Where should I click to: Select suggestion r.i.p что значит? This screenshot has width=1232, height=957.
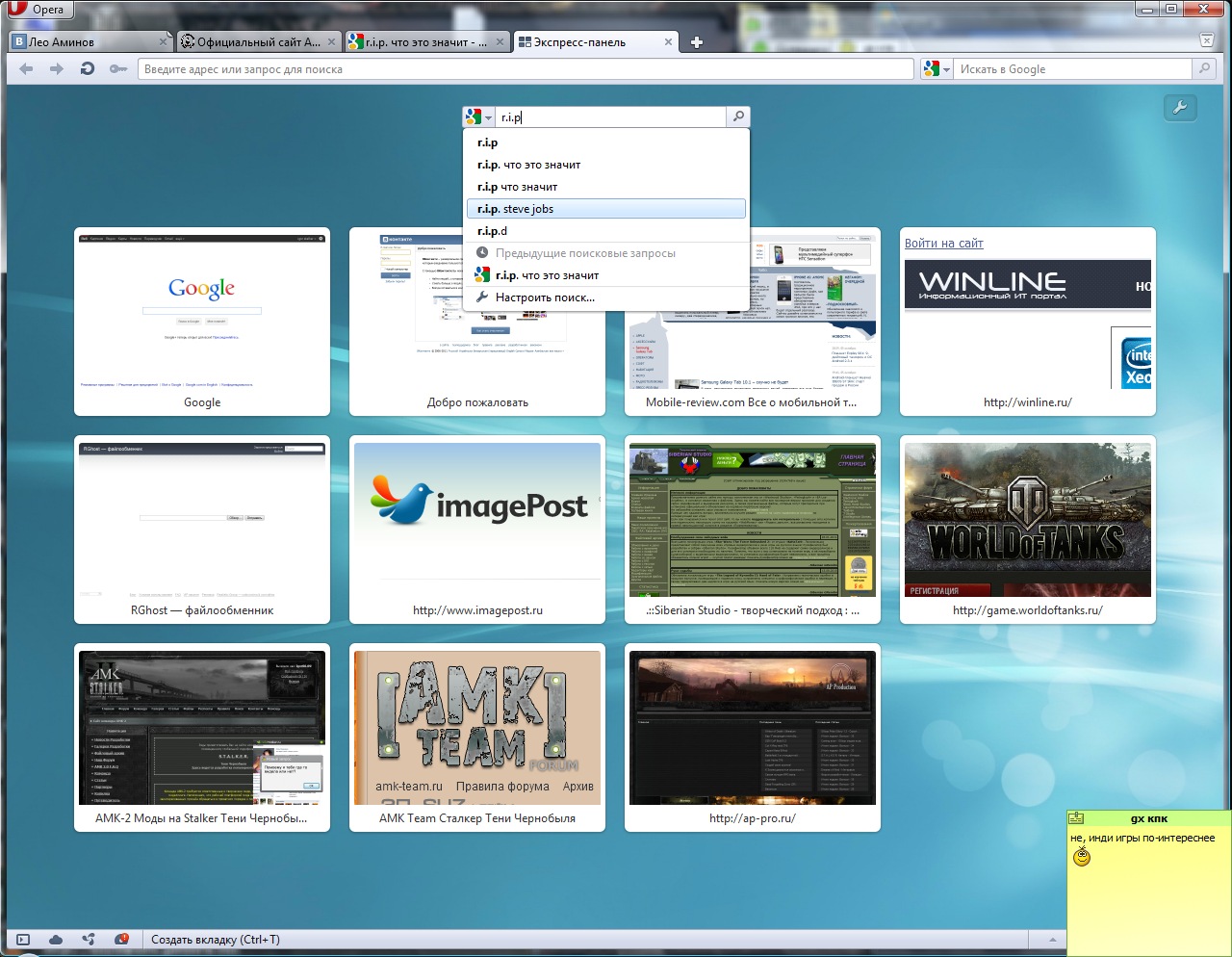[605, 187]
